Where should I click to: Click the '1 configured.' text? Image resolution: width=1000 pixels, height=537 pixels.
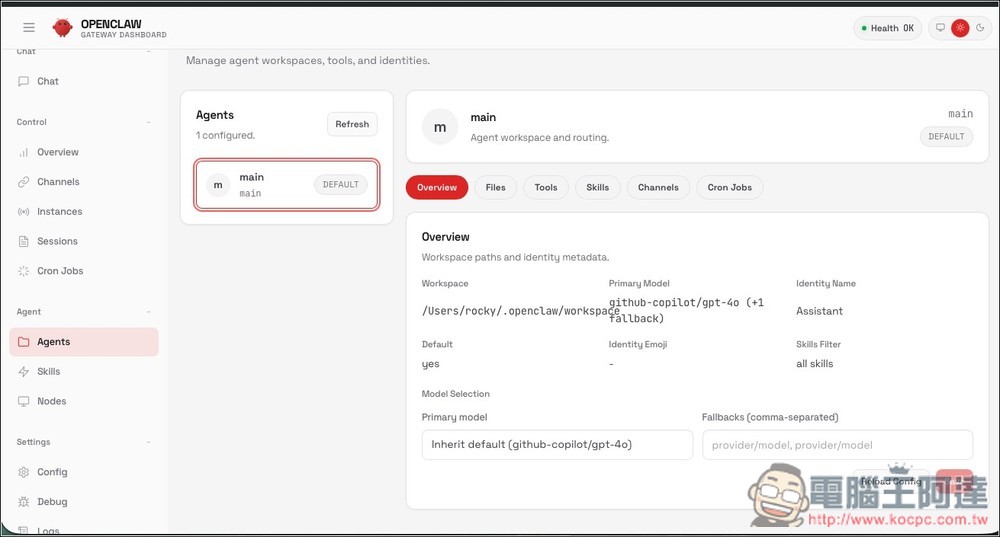(x=225, y=135)
